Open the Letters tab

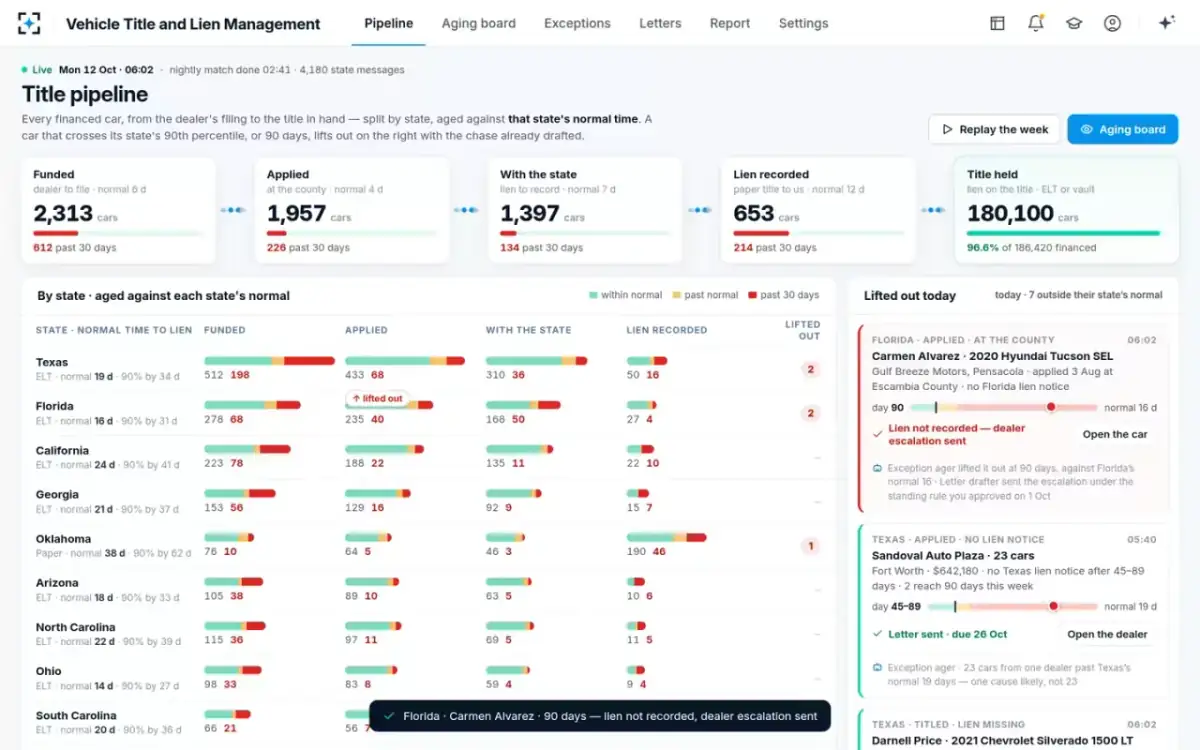(x=660, y=23)
